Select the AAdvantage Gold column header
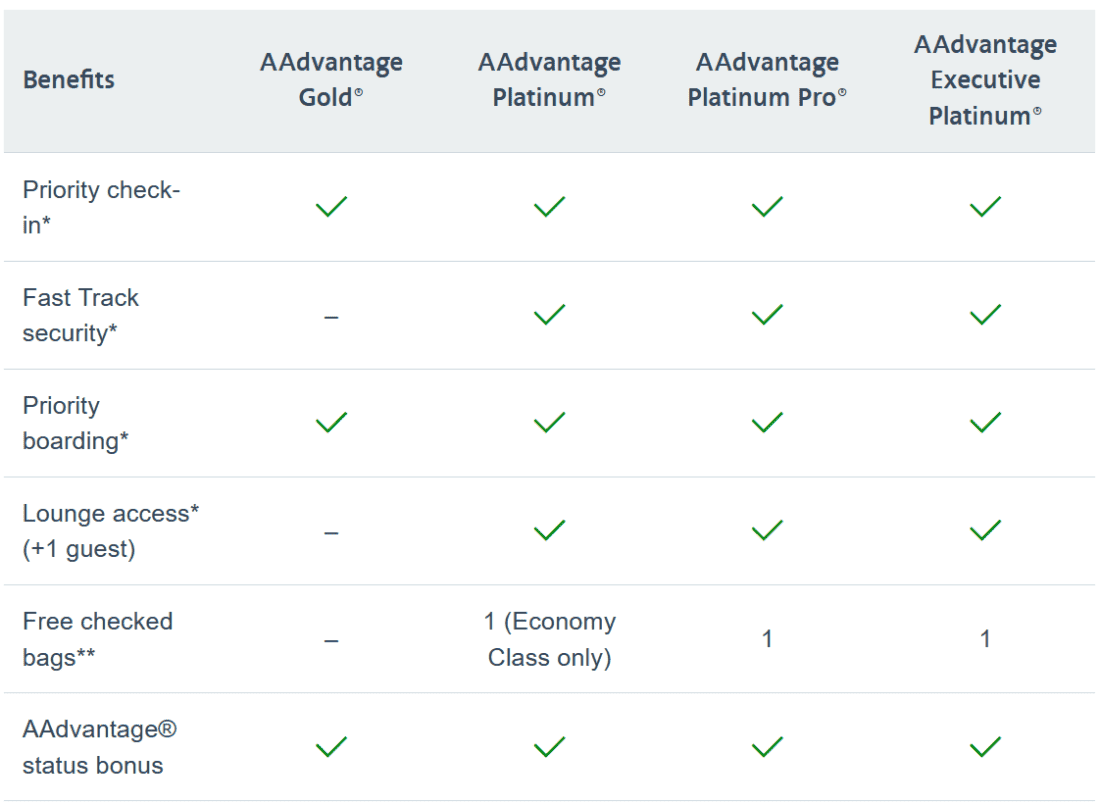This screenshot has height=805, width=1100. [x=331, y=80]
